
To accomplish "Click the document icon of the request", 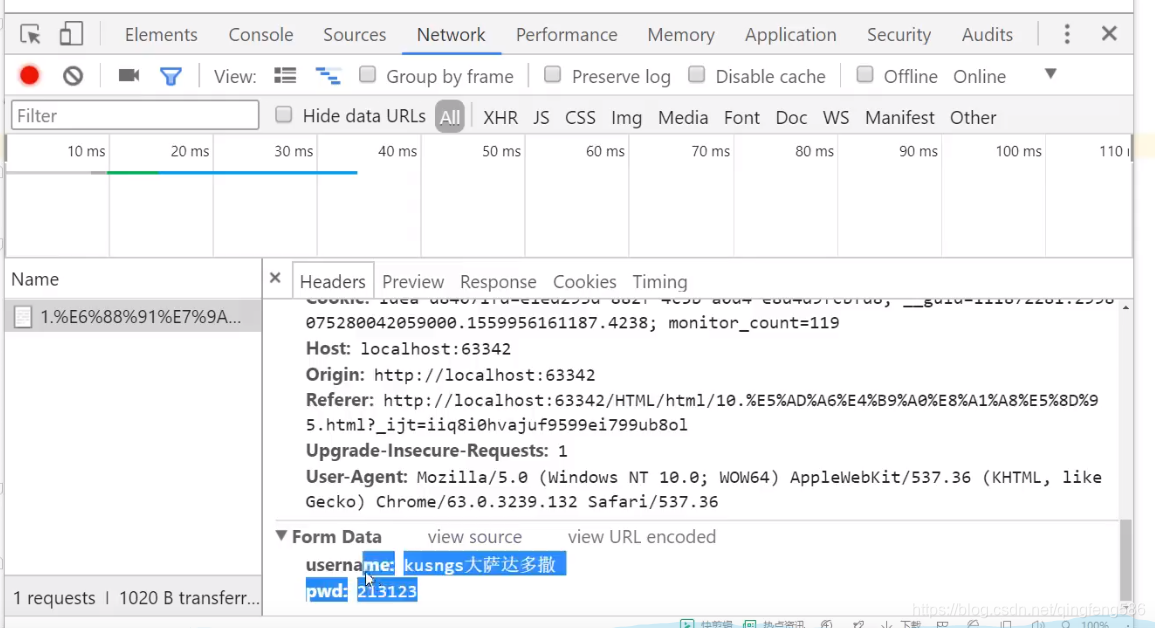I will [x=24, y=317].
